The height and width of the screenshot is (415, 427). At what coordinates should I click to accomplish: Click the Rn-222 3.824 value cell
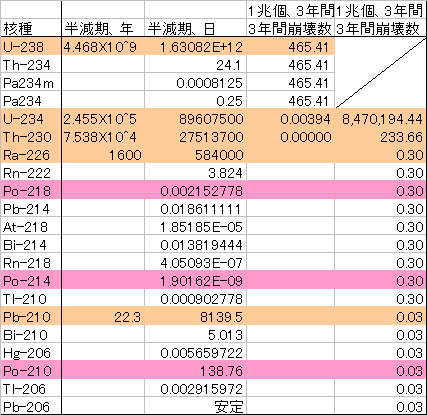[196, 173]
